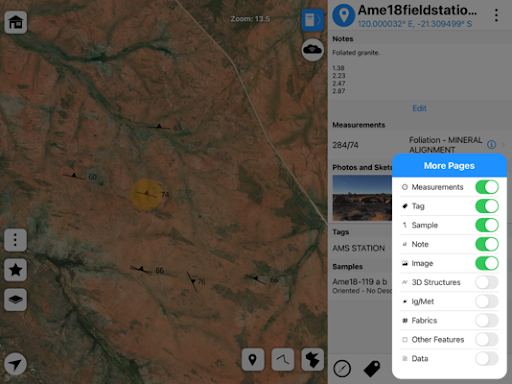Click the Edit notes link
Viewport: 512px width, 384px height.
click(x=419, y=108)
